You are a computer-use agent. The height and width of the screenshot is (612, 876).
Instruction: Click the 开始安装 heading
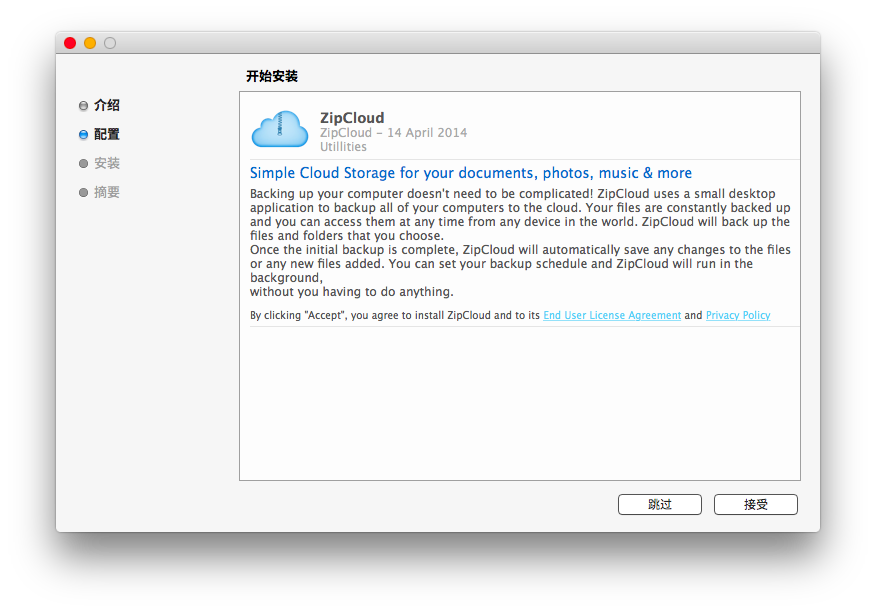coord(272,76)
